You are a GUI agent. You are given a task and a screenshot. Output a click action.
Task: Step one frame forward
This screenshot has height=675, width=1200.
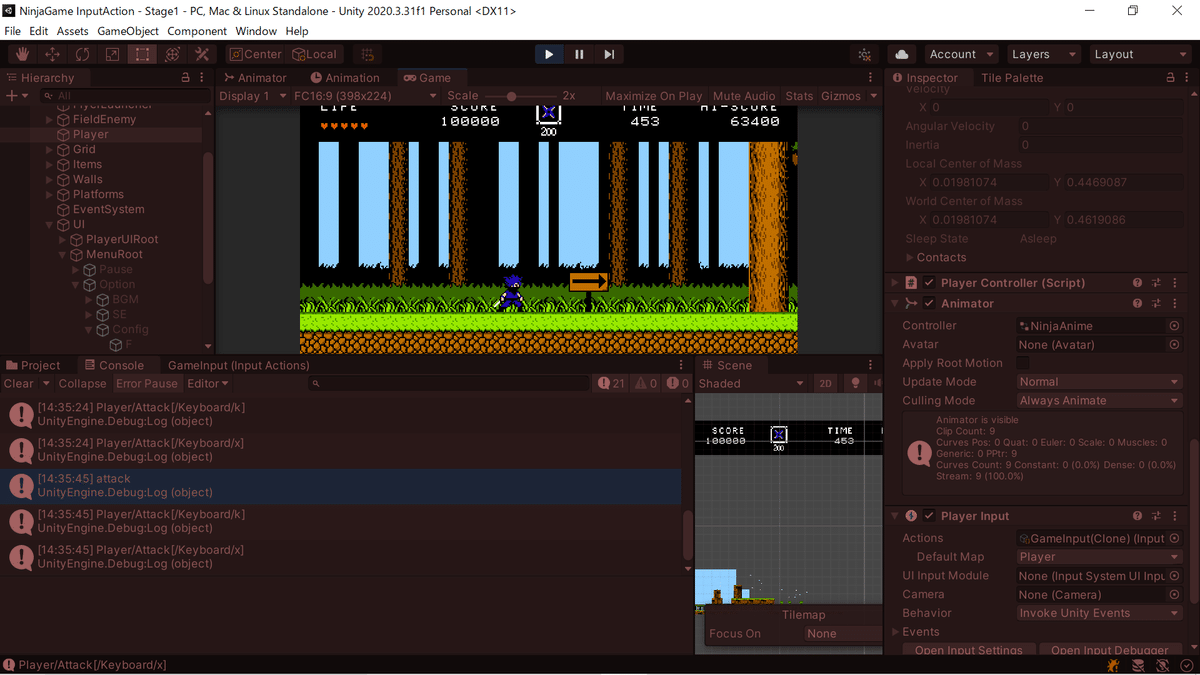click(609, 54)
